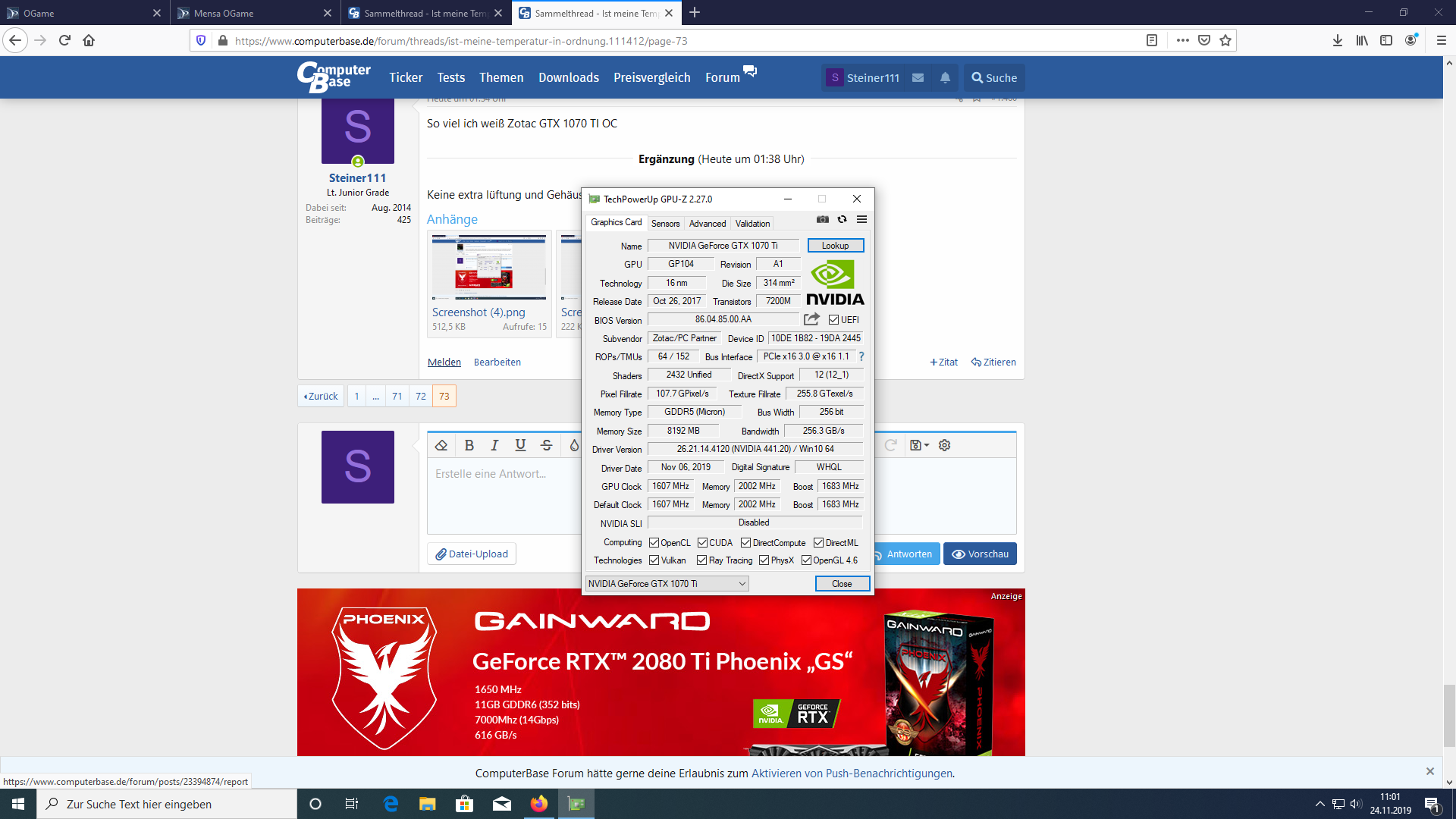
Task: Open forum notifications bell icon
Action: click(x=945, y=77)
